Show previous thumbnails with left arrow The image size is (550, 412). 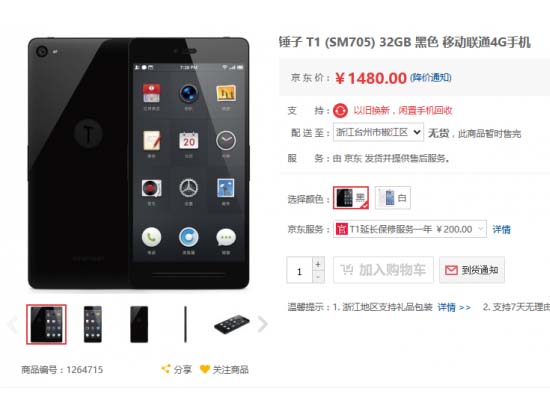(12, 324)
